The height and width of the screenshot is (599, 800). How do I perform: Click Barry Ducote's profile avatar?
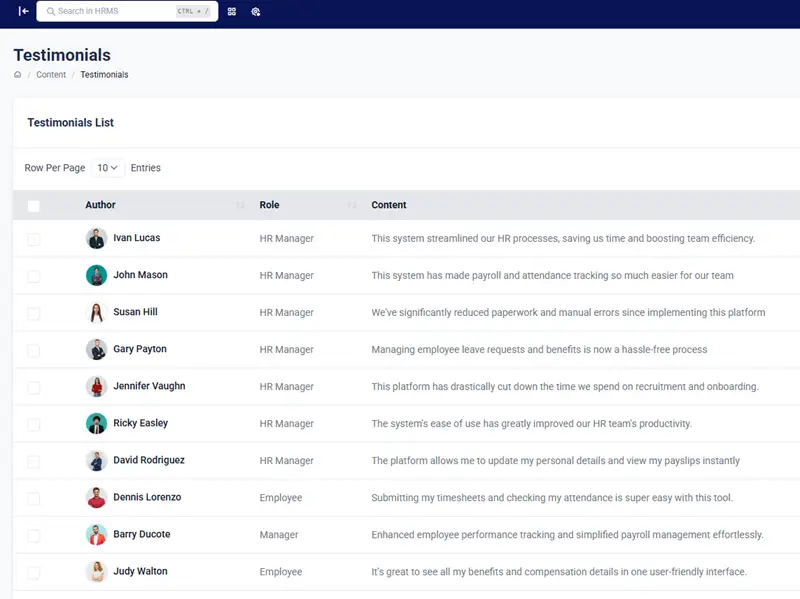[x=96, y=535]
